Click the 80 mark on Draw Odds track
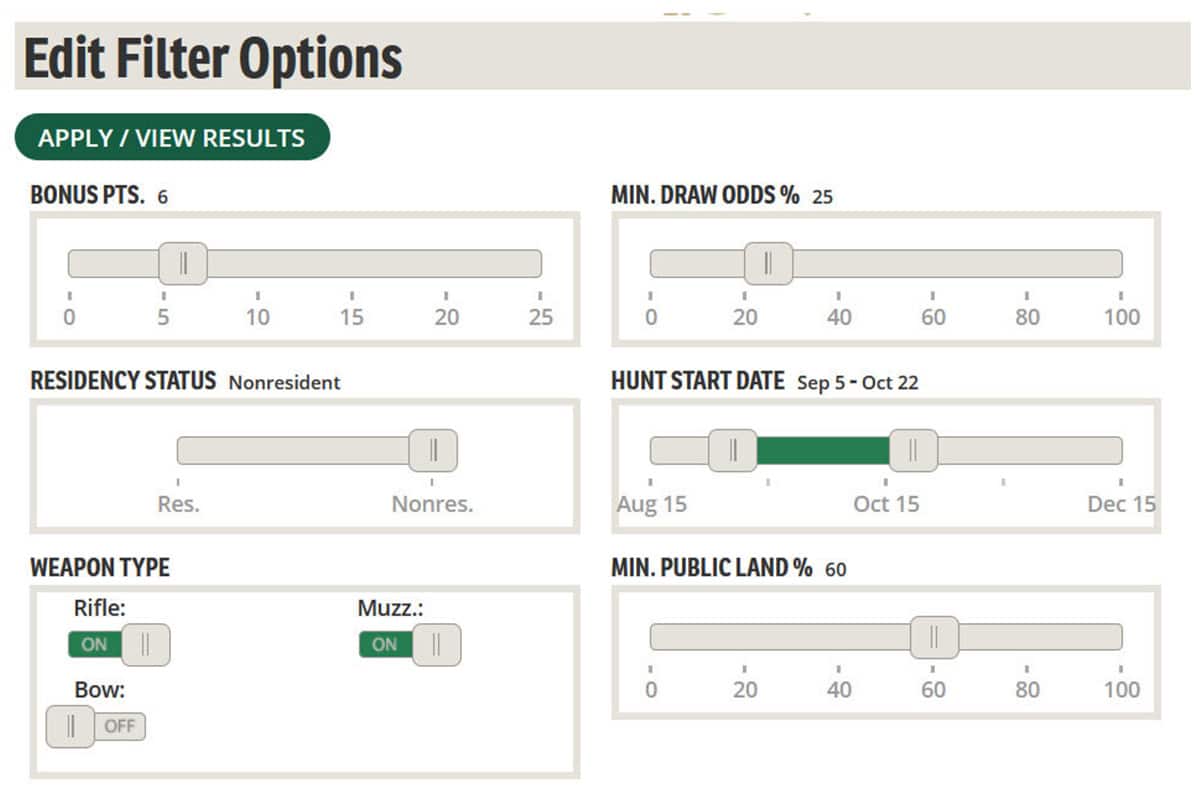Screen dimensions: 1200x800 [x=1027, y=264]
